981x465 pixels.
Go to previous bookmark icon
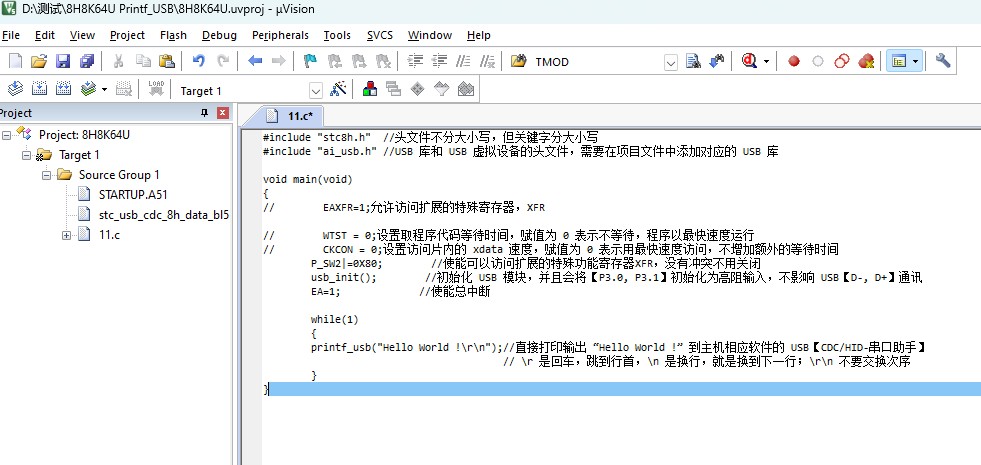pos(335,61)
